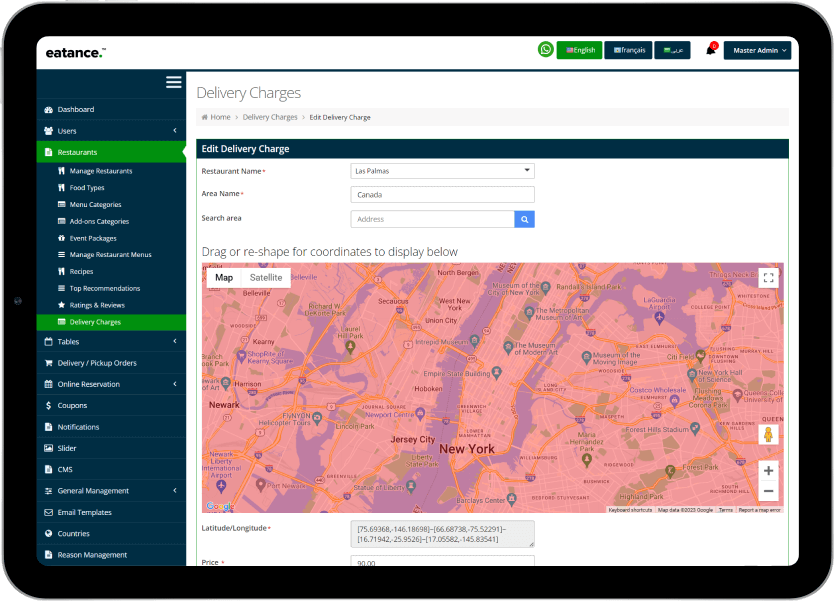Select Delivery Charges sidebar item
The height and width of the screenshot is (601, 834).
111,322
